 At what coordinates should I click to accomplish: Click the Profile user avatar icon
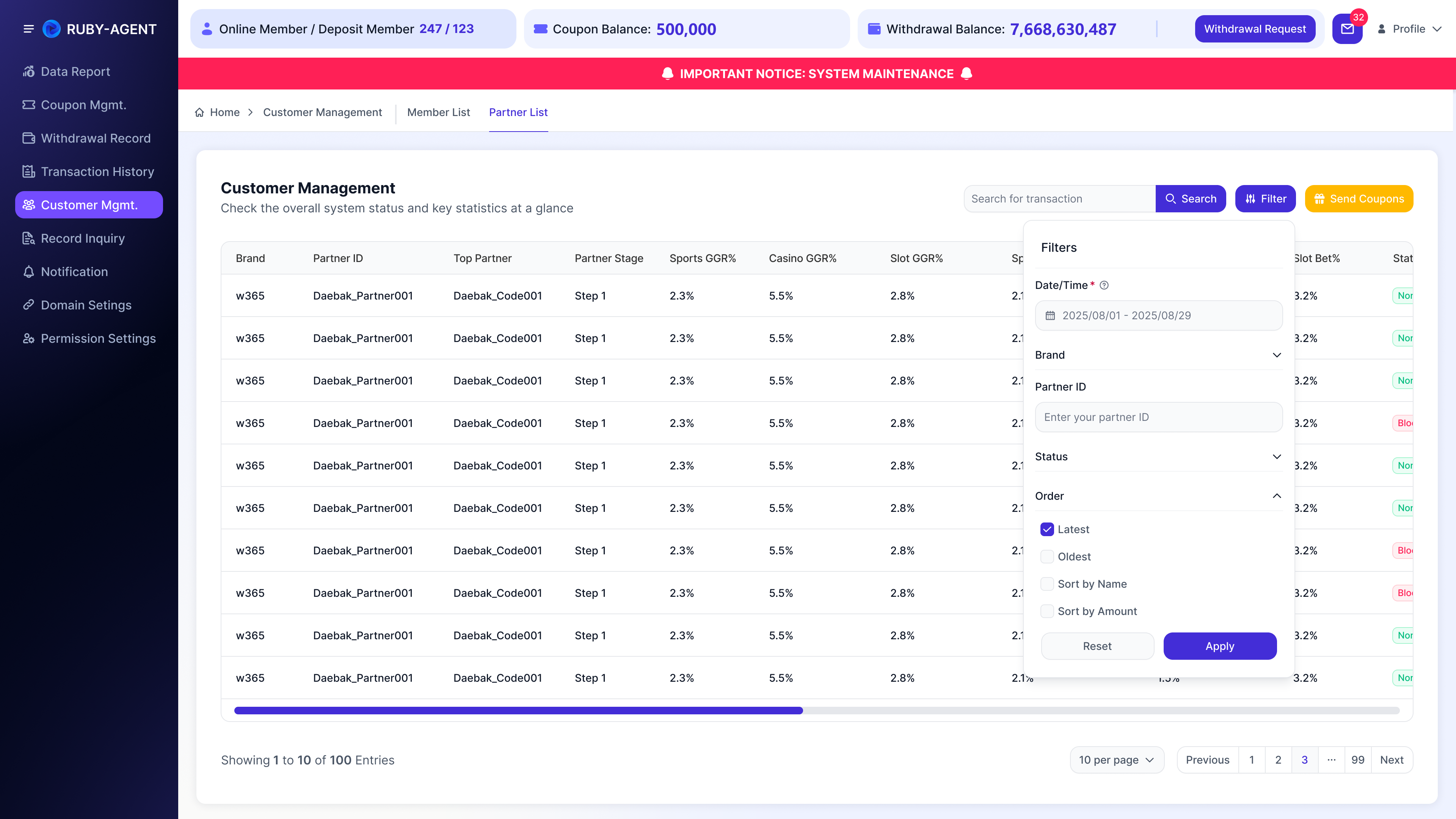(x=1381, y=29)
